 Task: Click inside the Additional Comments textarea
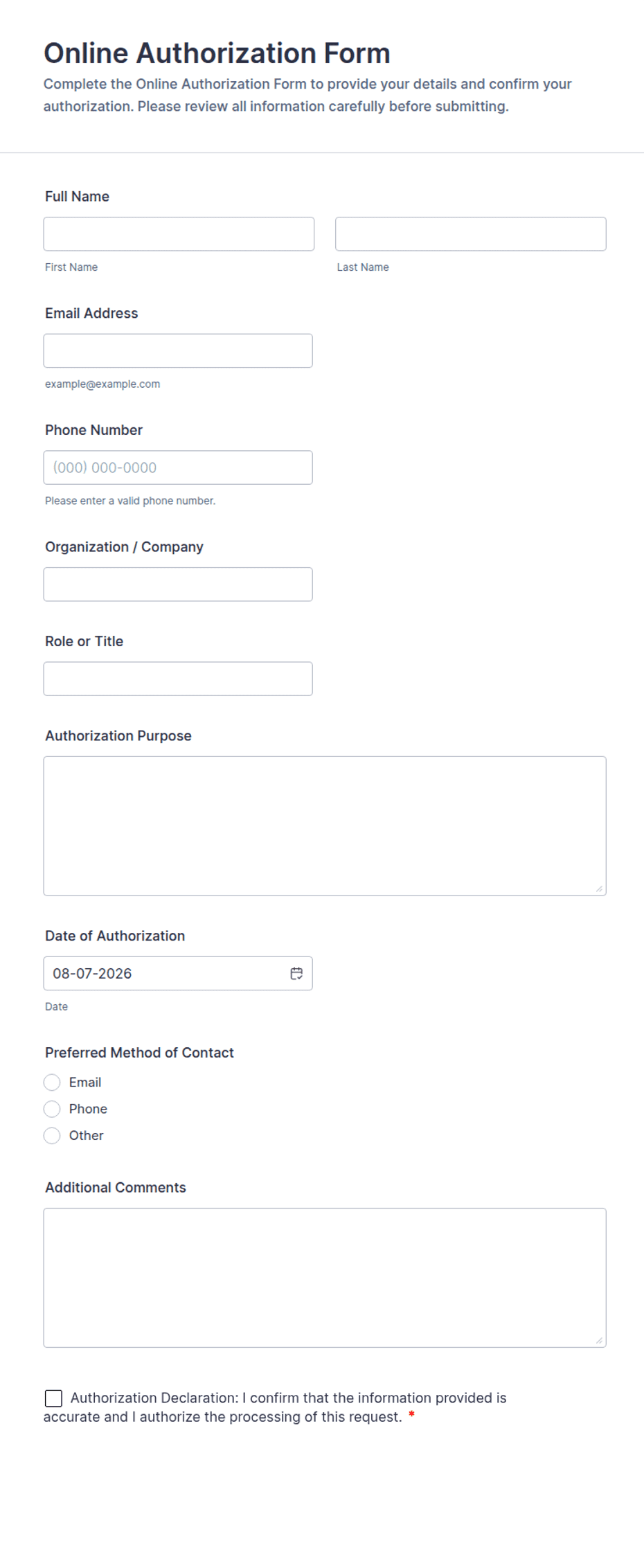click(325, 1278)
